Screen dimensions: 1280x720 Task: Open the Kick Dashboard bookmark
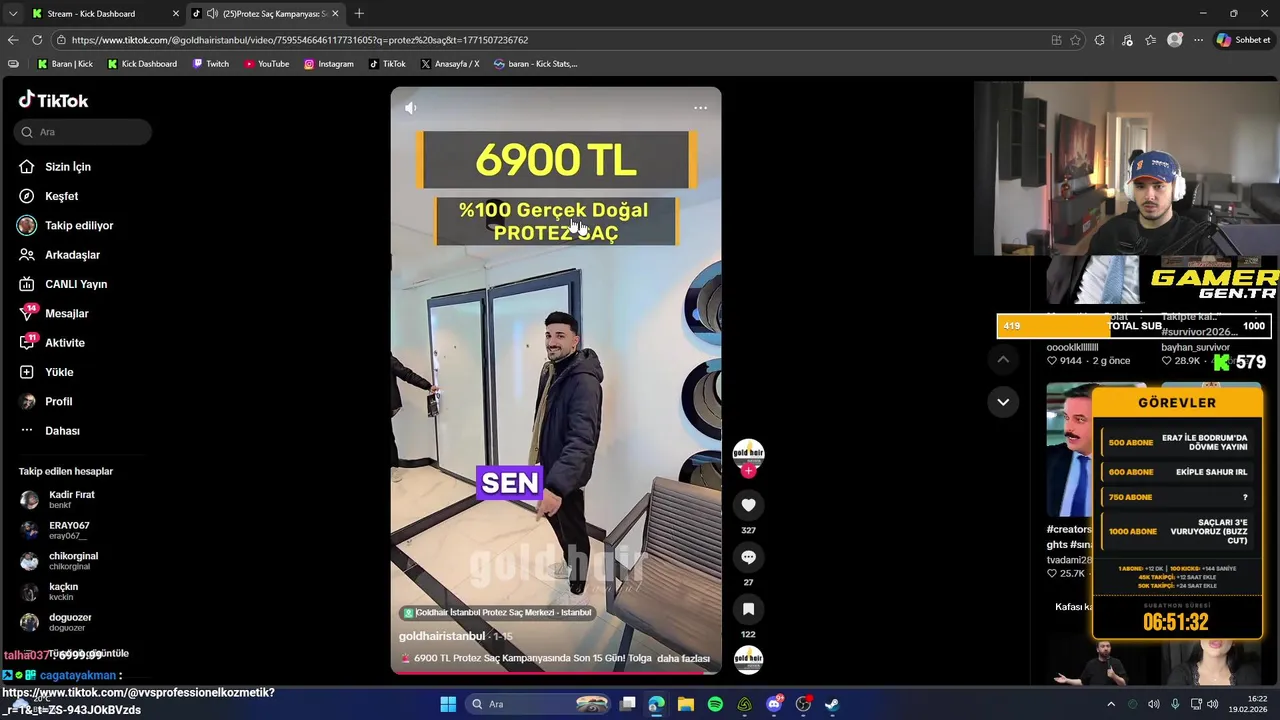coord(142,64)
